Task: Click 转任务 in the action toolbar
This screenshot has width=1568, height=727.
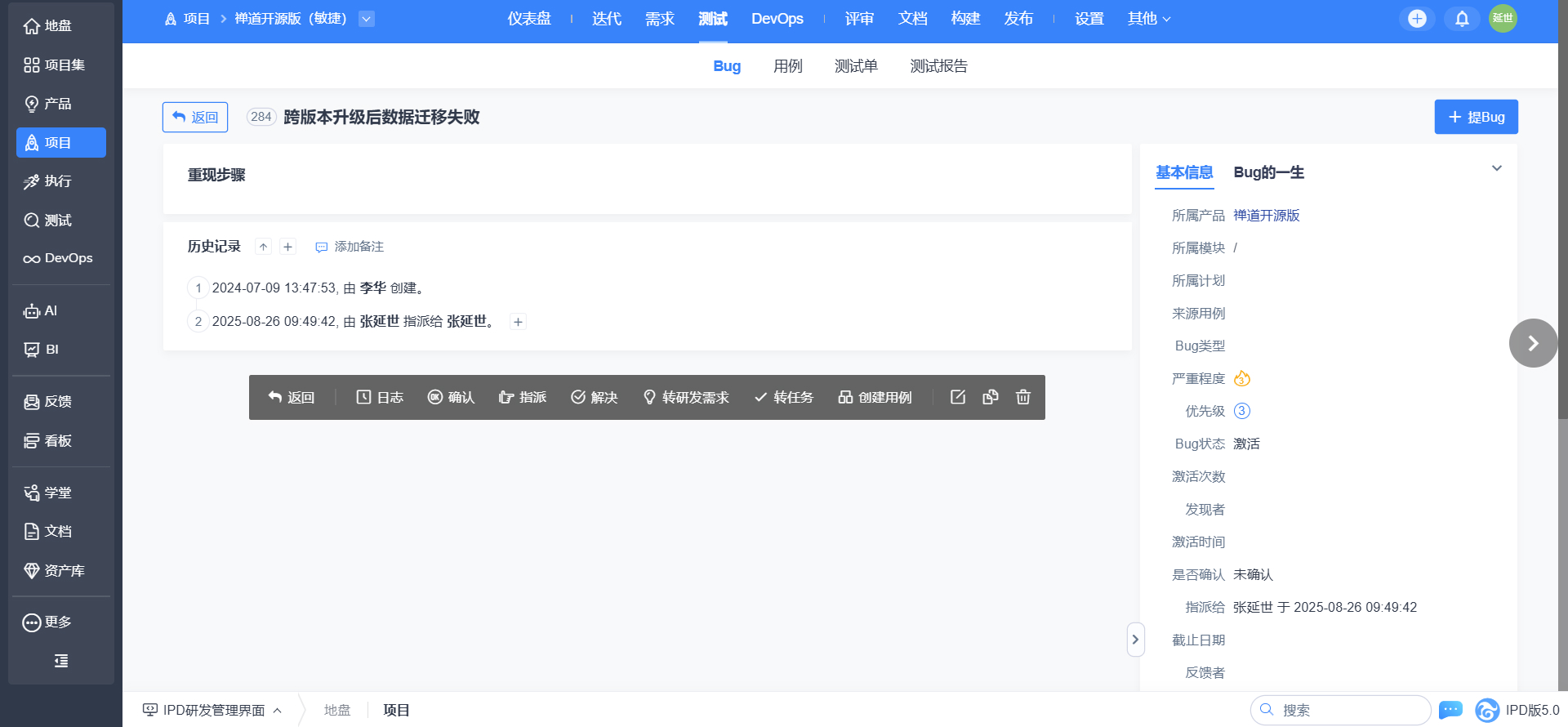Action: [x=784, y=397]
